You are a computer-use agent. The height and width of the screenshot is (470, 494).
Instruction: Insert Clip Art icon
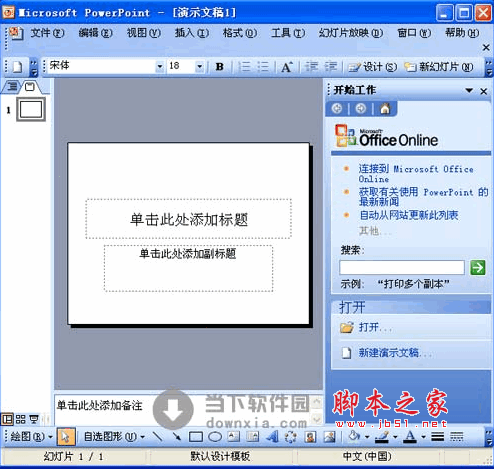310,436
